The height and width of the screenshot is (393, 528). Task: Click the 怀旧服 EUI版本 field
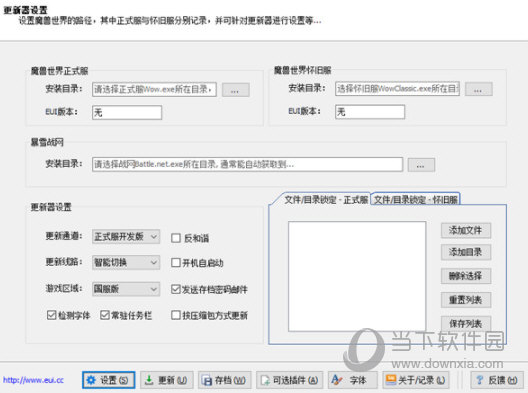370,112
